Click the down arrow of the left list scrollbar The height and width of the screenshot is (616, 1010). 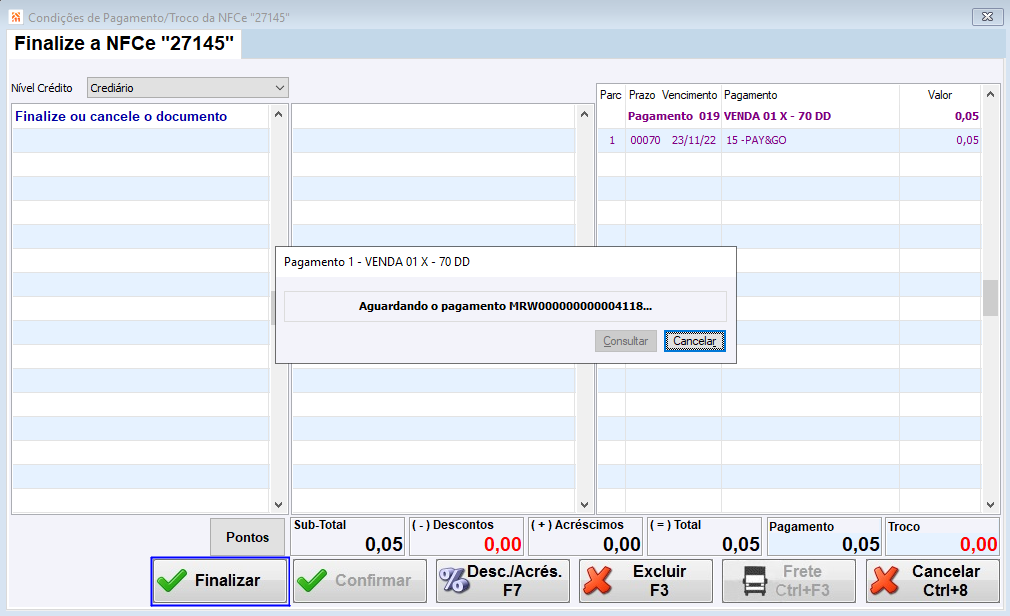278,505
